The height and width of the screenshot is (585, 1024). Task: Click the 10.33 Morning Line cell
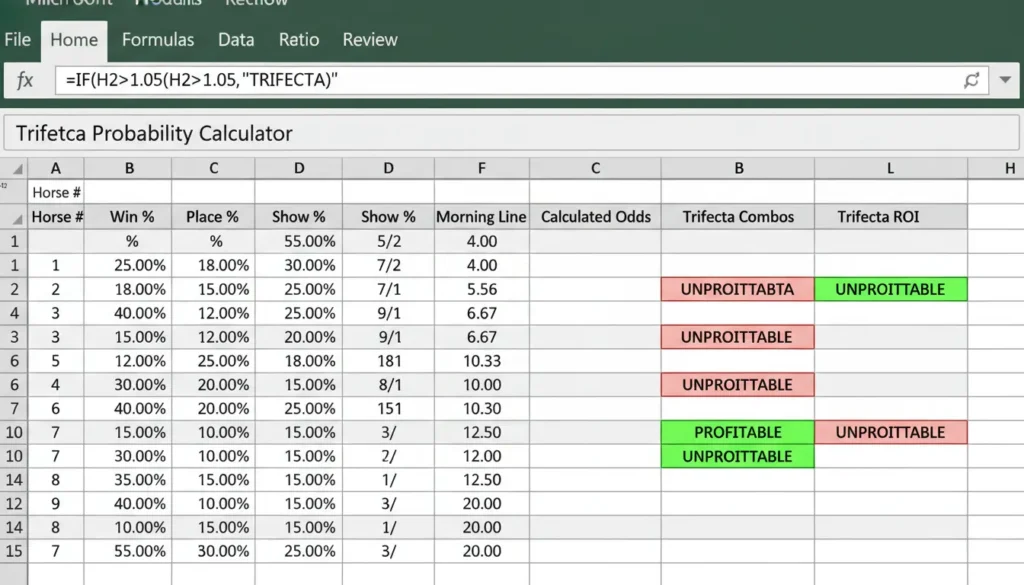(x=481, y=360)
